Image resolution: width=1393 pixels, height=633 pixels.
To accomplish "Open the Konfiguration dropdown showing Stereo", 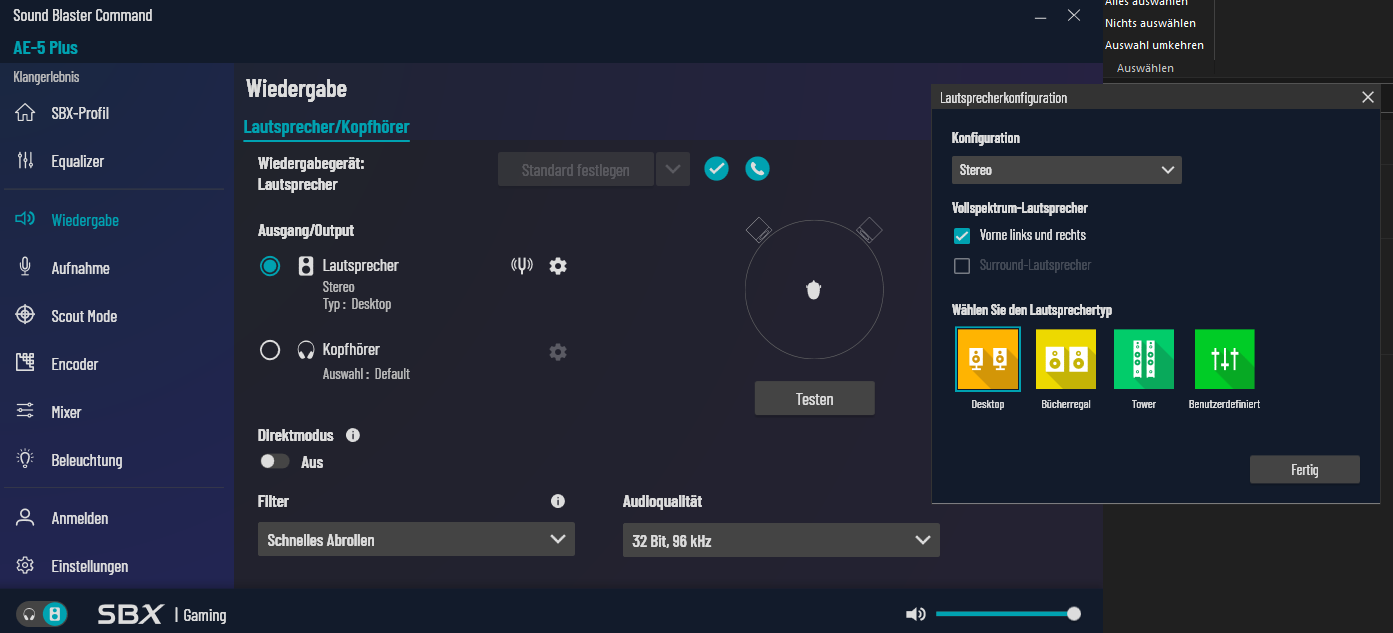I will click(x=1066, y=170).
